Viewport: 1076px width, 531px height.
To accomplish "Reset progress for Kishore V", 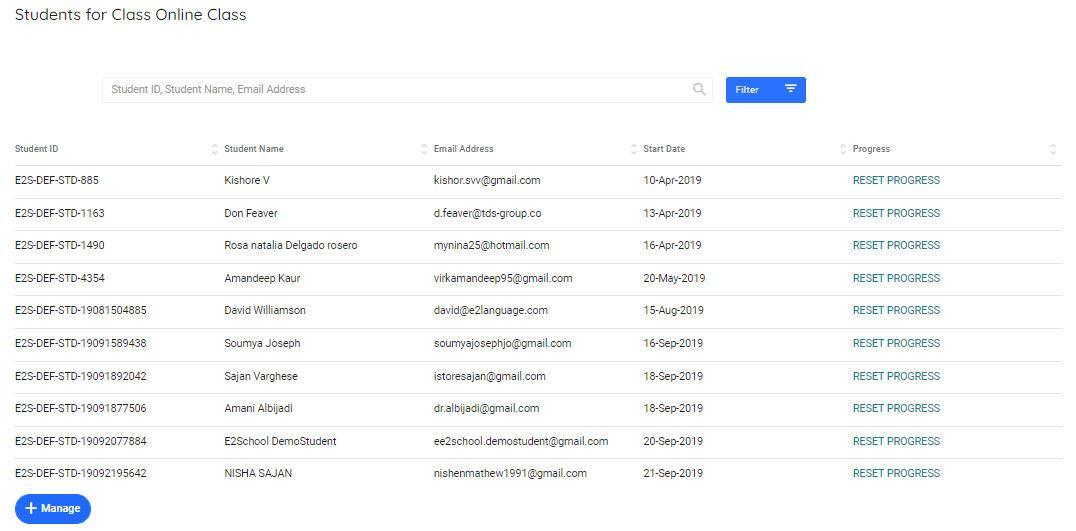I will pos(896,181).
